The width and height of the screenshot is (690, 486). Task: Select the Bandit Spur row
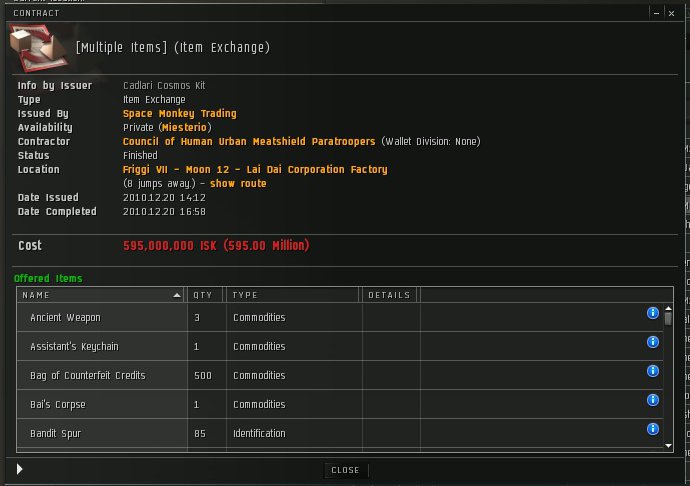coord(340,434)
